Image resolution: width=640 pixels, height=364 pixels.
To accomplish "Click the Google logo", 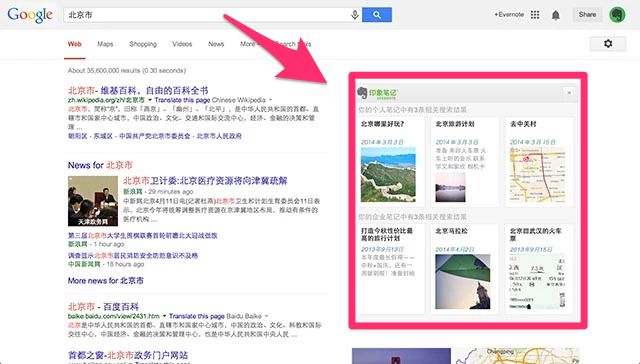I will (x=30, y=15).
